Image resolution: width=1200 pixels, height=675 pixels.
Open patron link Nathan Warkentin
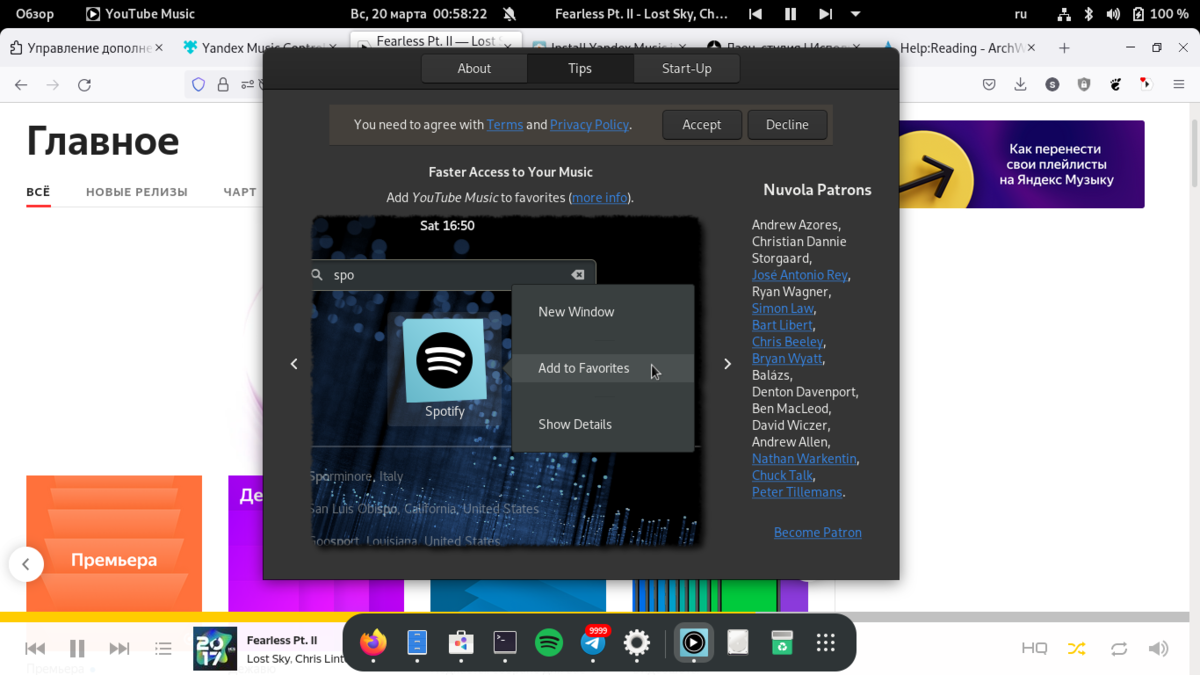point(804,458)
